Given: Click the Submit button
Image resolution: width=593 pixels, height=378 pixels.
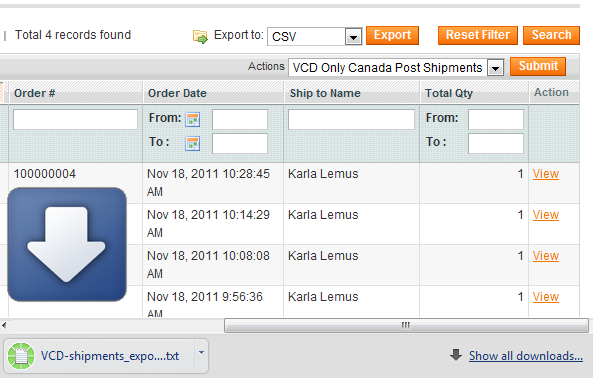Looking at the screenshot, I should pyautogui.click(x=538, y=66).
